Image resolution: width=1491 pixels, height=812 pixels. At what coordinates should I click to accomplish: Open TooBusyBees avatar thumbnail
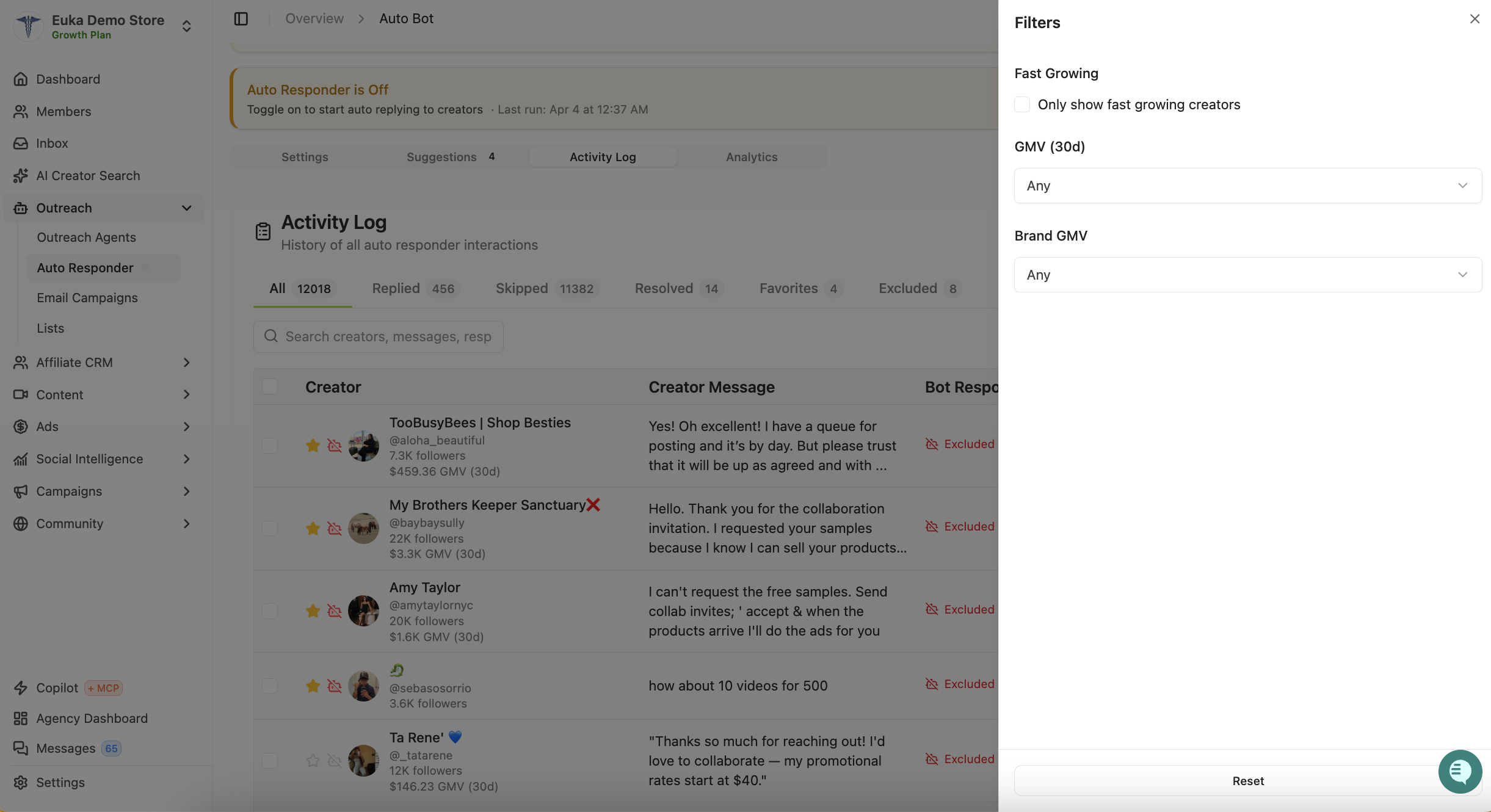coord(363,446)
